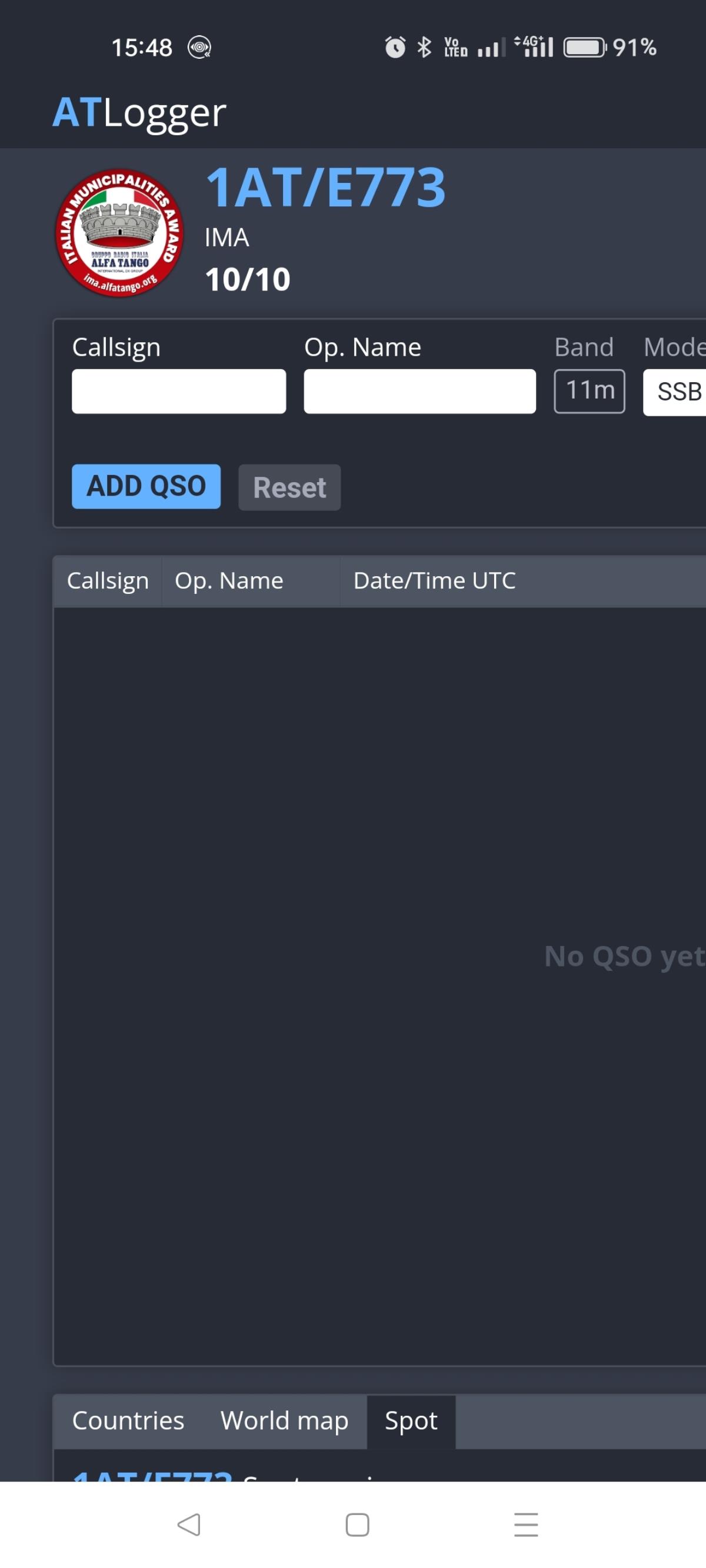Click the Reset button
The width and height of the screenshot is (706, 1568).
tap(289, 487)
